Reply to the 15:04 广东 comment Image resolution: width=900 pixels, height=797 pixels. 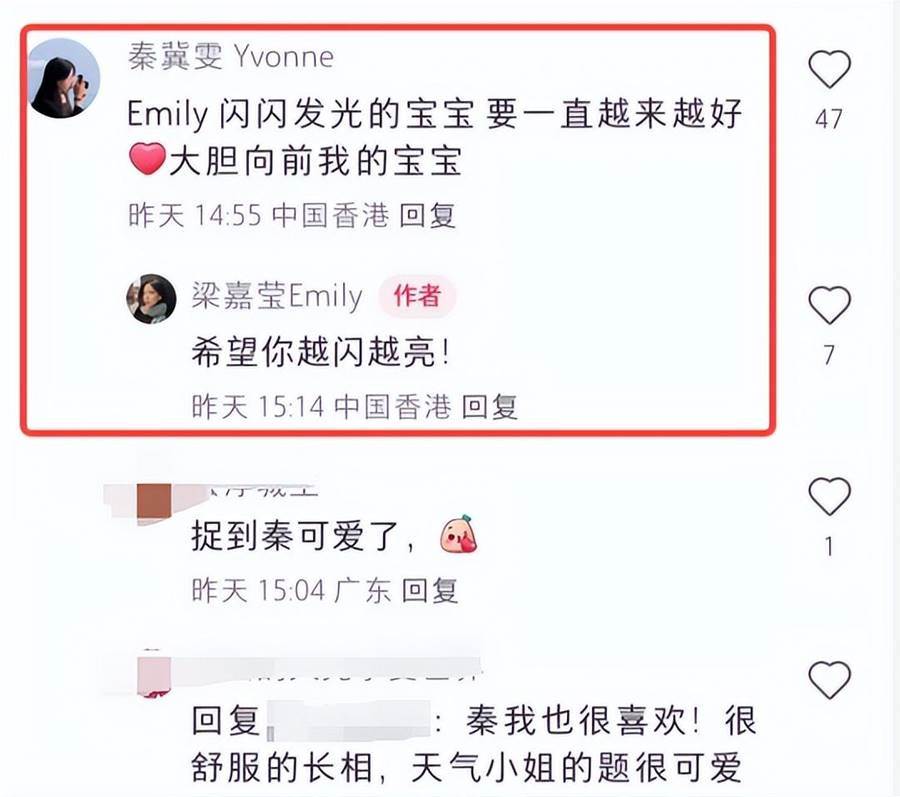[430, 590]
